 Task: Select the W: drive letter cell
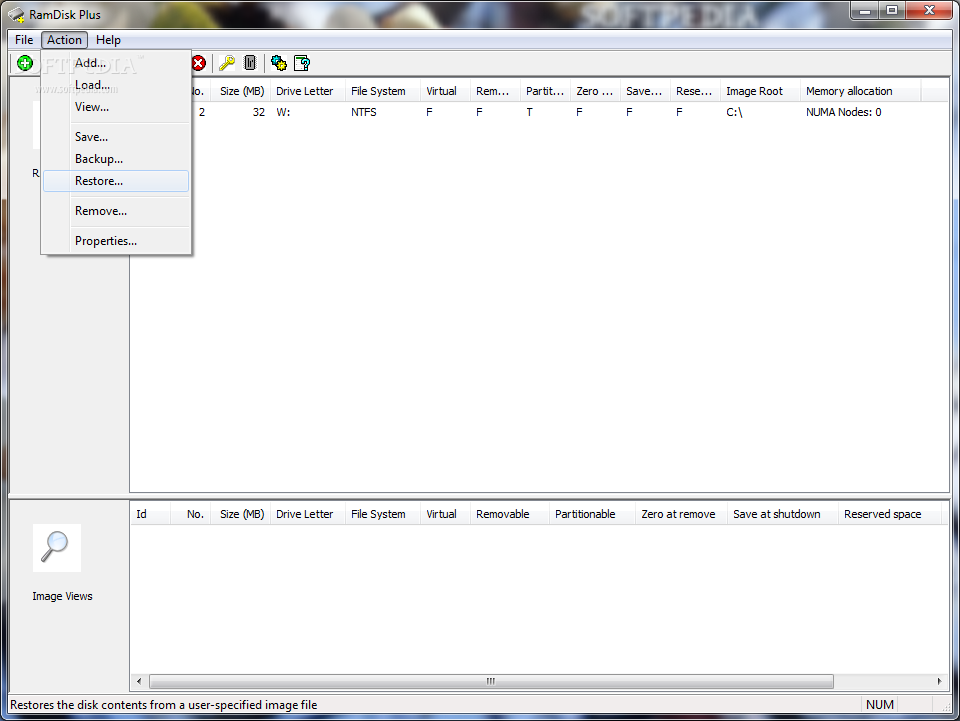tap(283, 112)
